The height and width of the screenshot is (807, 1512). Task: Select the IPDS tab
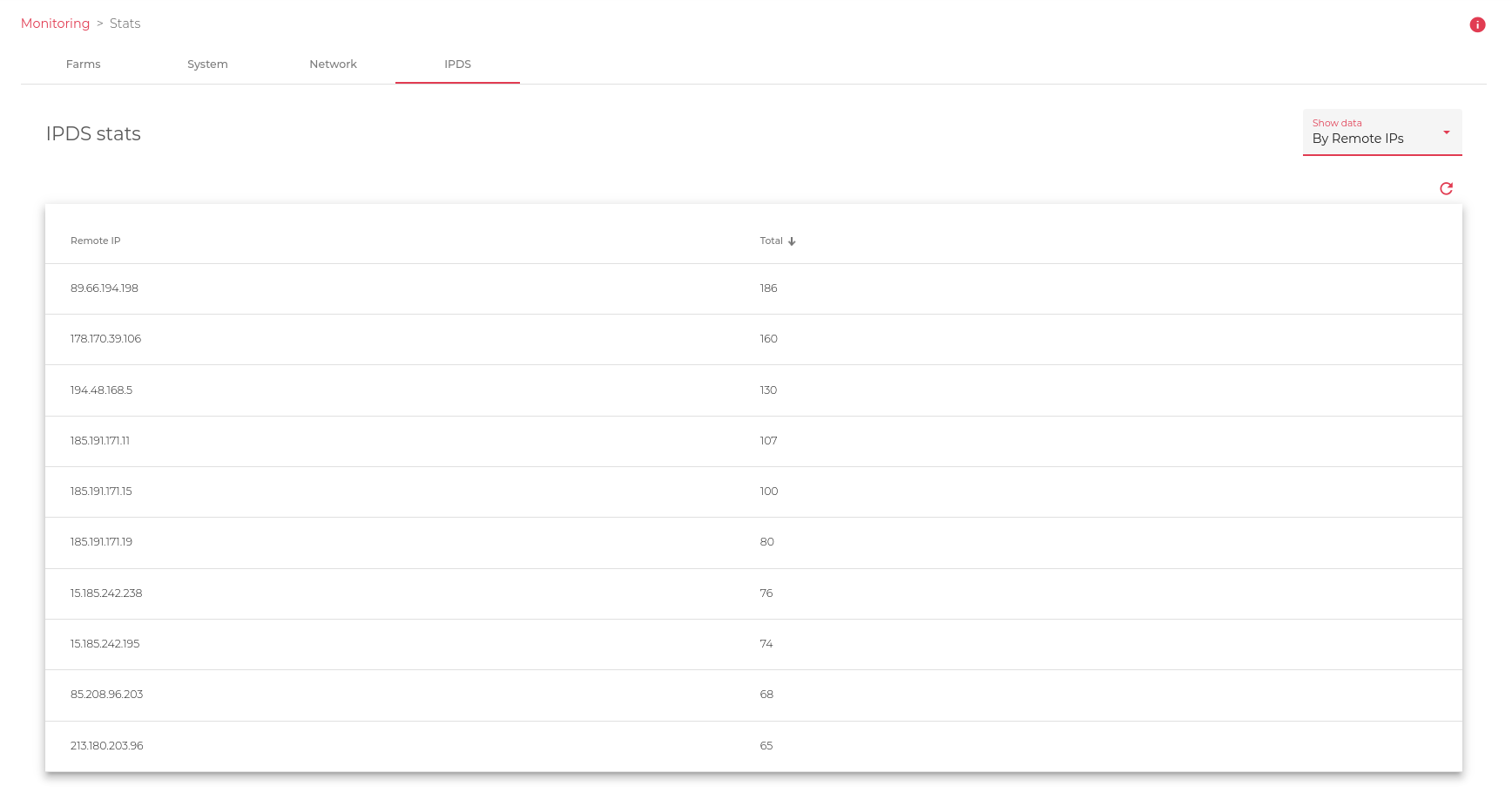(457, 64)
